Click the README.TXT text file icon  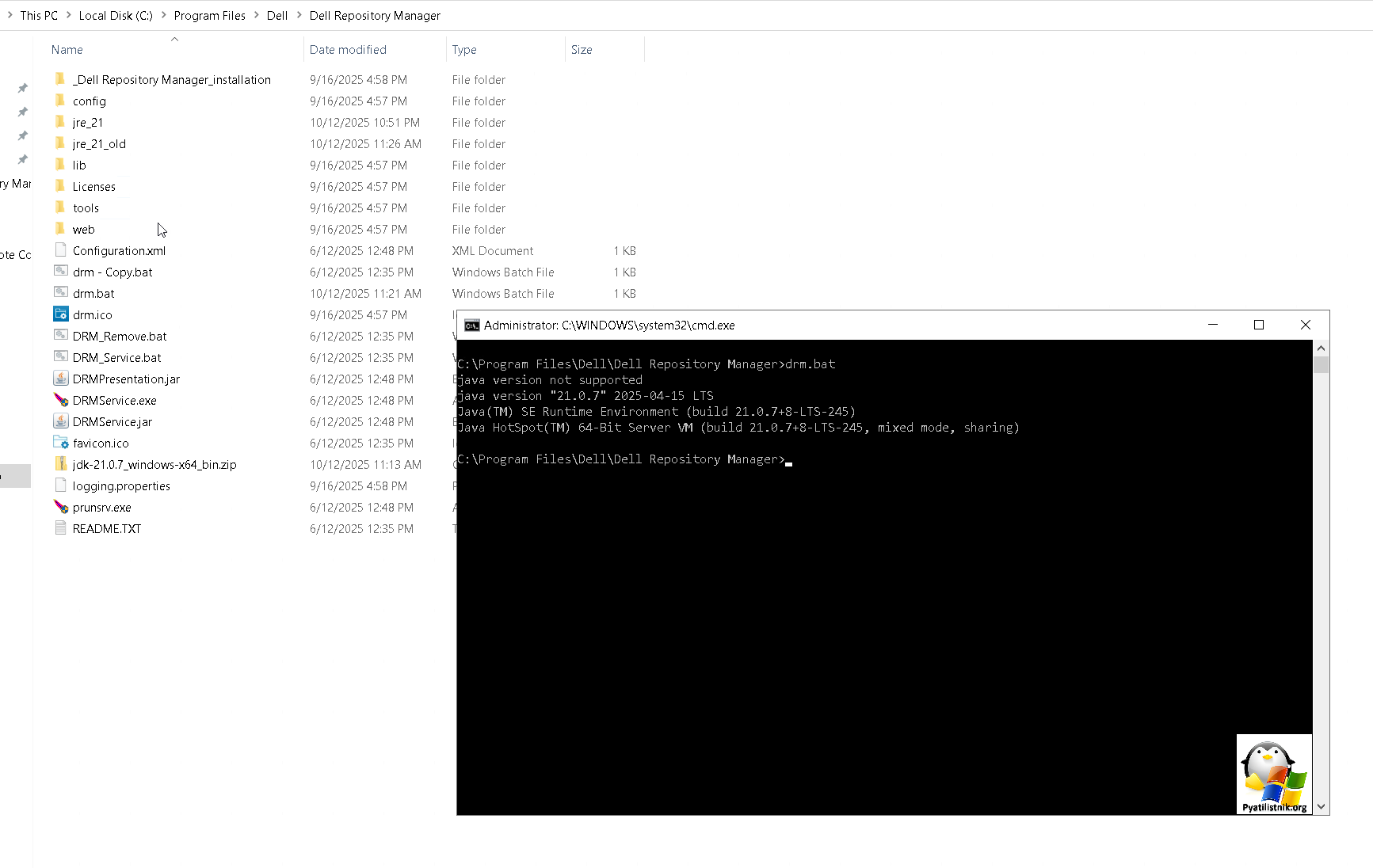point(61,528)
